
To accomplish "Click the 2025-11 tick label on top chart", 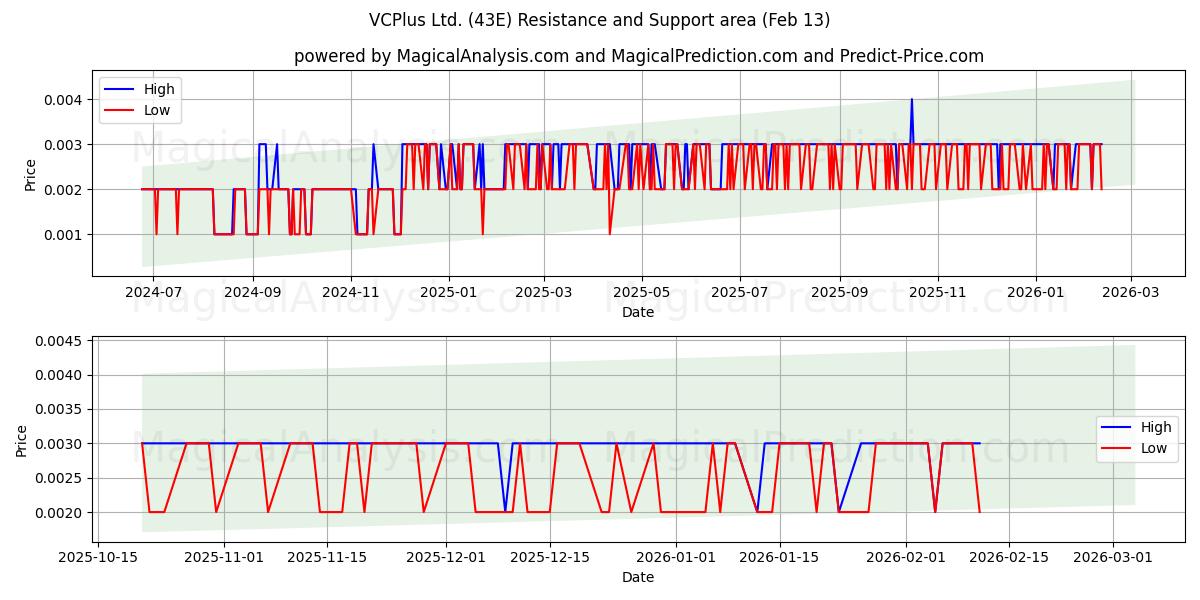I will click(937, 293).
